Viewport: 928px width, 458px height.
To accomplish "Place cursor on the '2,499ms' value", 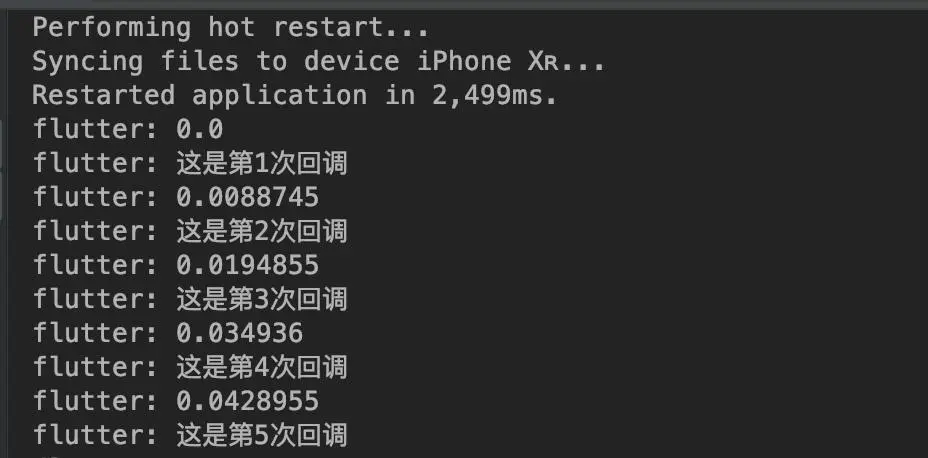I will (488, 96).
